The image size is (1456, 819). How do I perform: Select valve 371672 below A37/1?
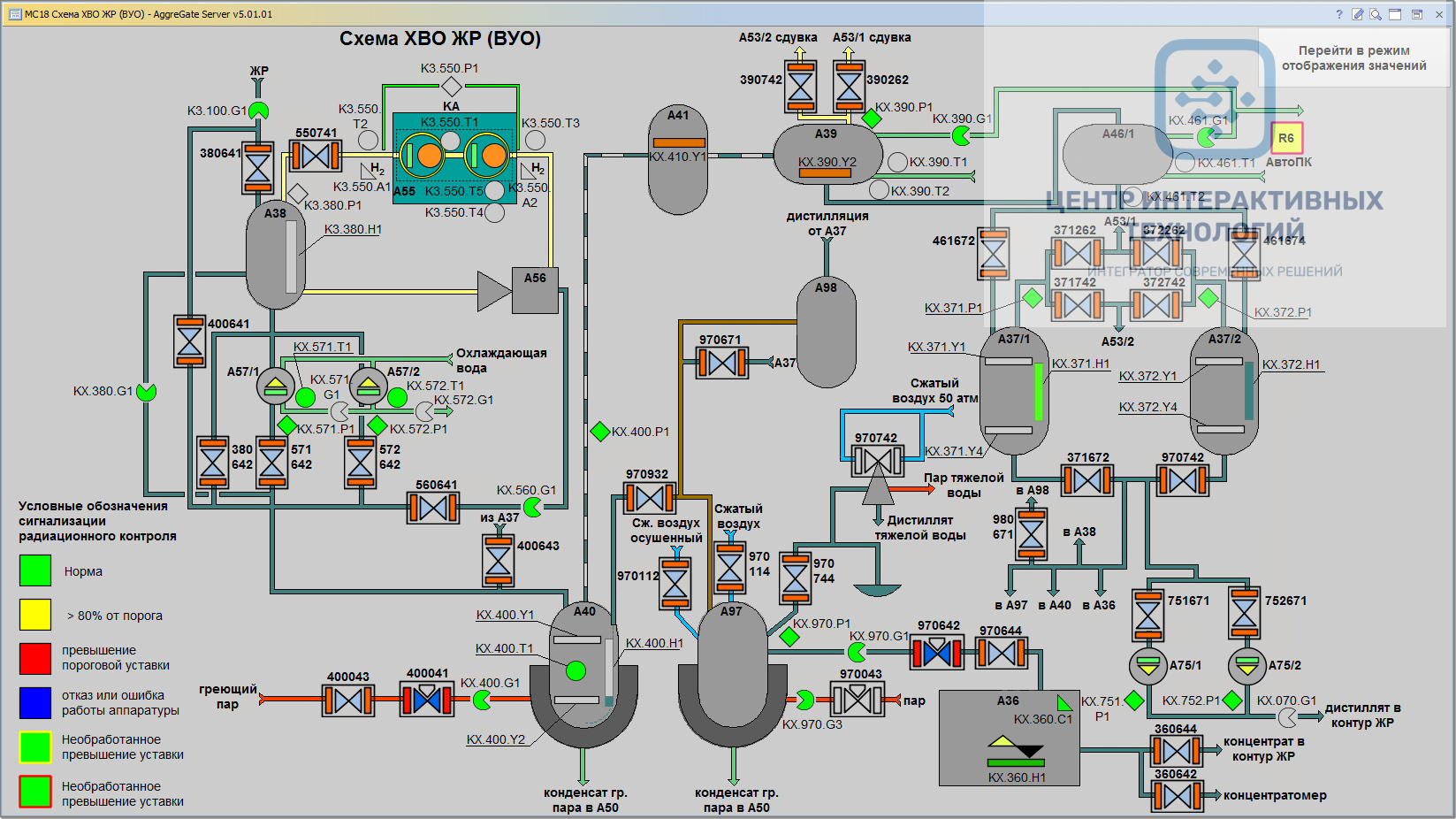pyautogui.click(x=1087, y=480)
